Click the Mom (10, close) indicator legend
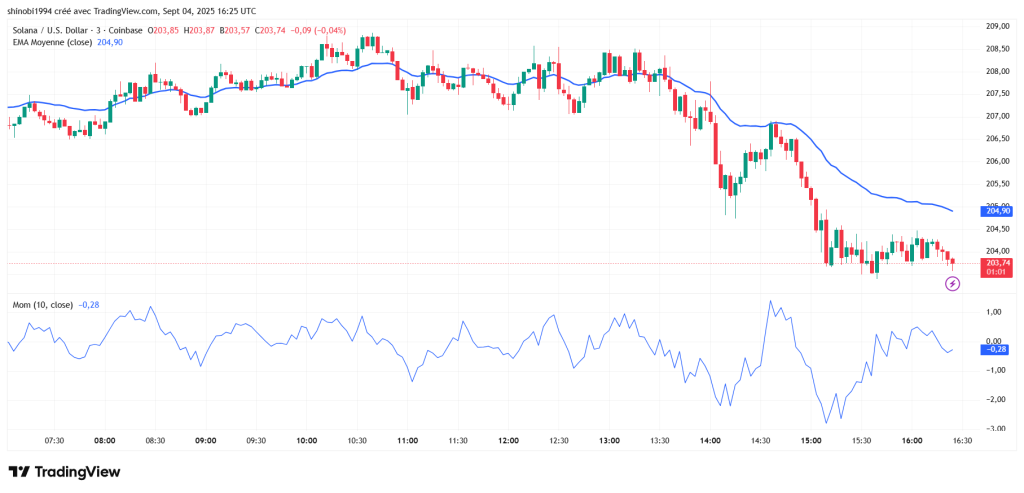 [x=42, y=303]
